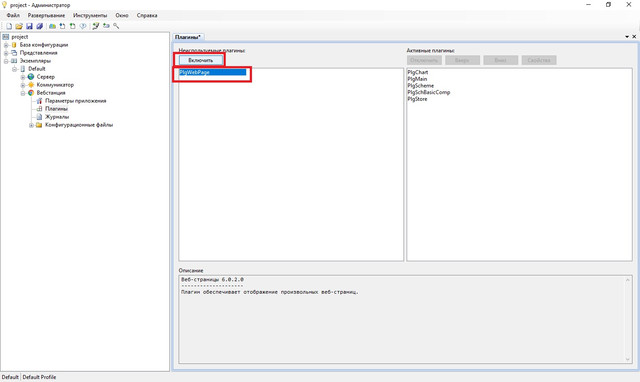Select the Default instance node
Viewport: 640px width, 382px height.
pos(37,69)
